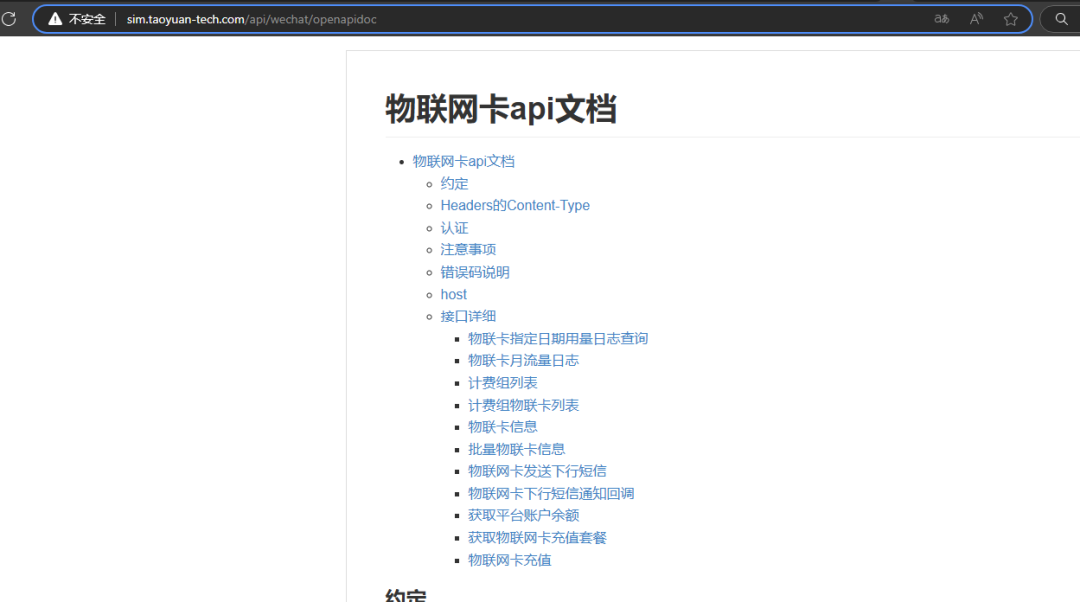Click the browser reload page icon
This screenshot has height=602, width=1080.
click(9, 19)
